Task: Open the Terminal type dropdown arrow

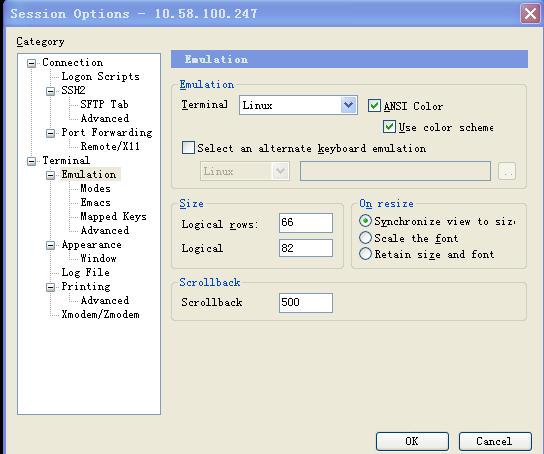Action: [x=349, y=105]
